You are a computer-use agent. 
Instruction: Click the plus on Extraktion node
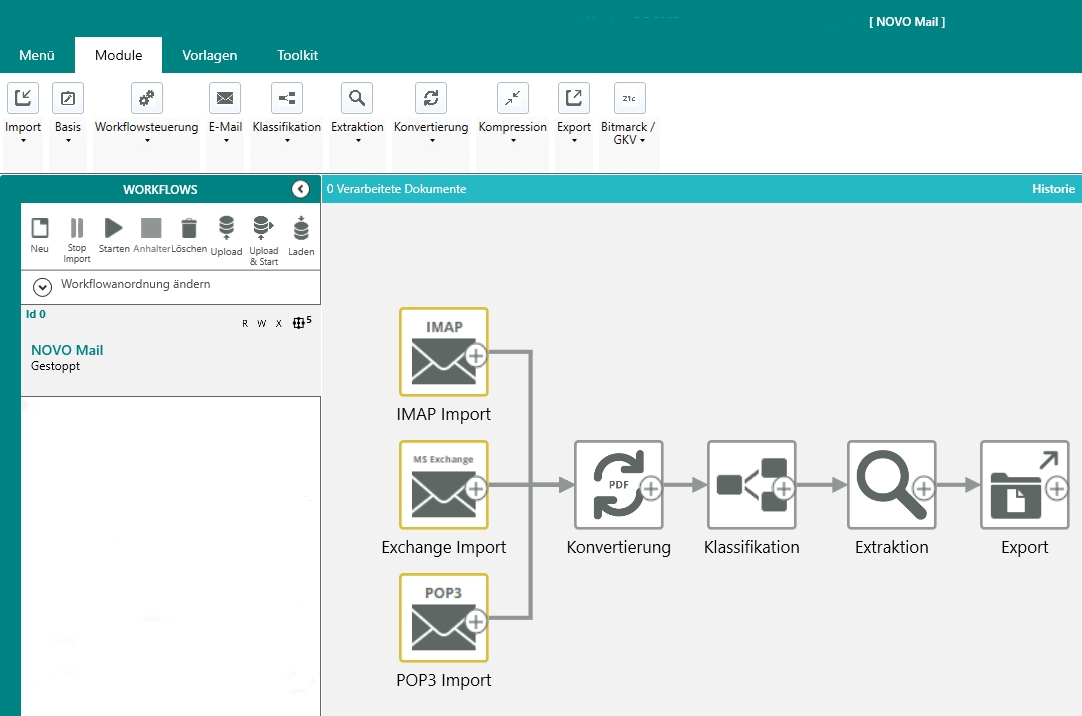pyautogui.click(x=923, y=488)
